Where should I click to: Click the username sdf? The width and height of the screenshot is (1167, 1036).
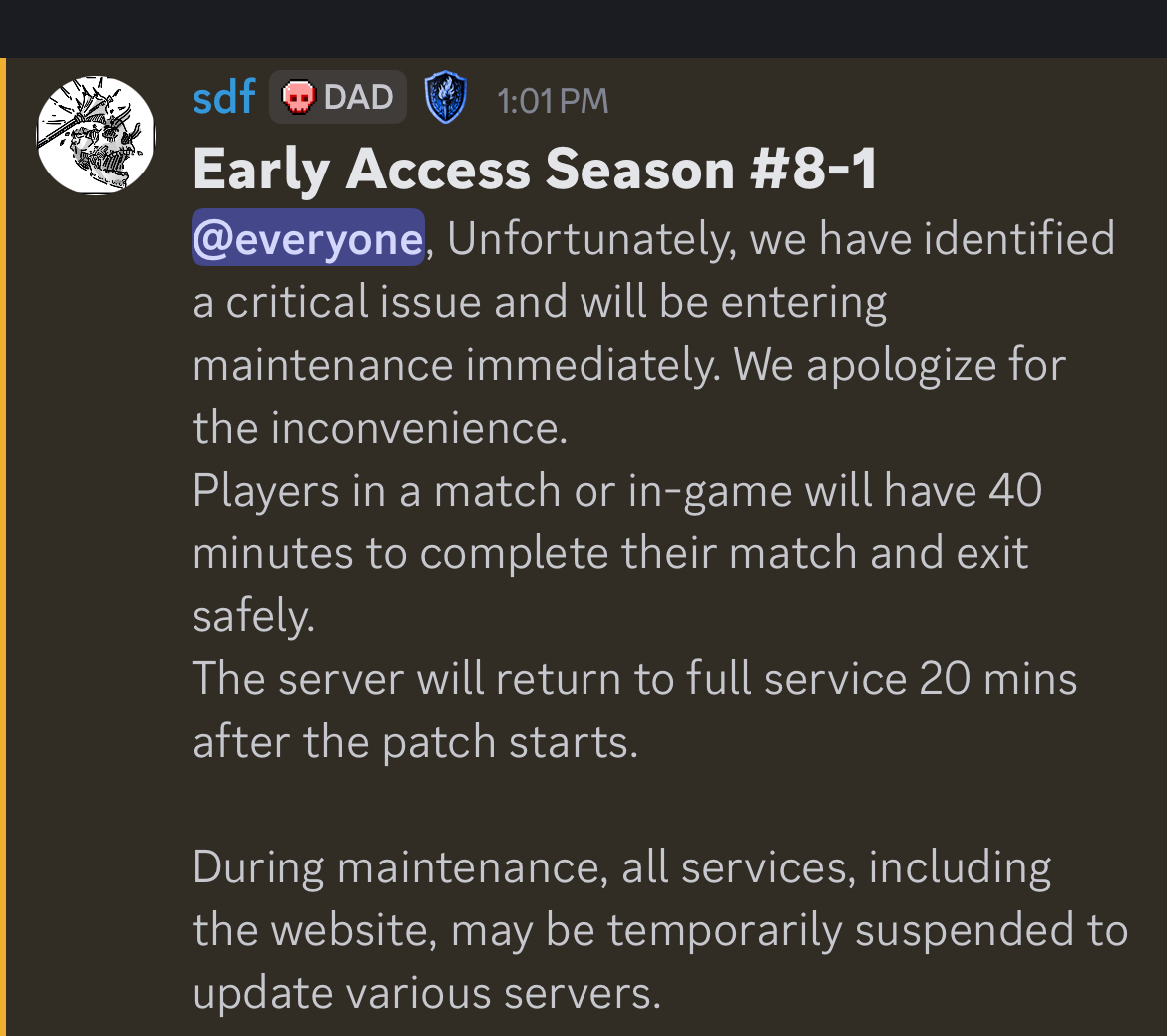[x=224, y=98]
